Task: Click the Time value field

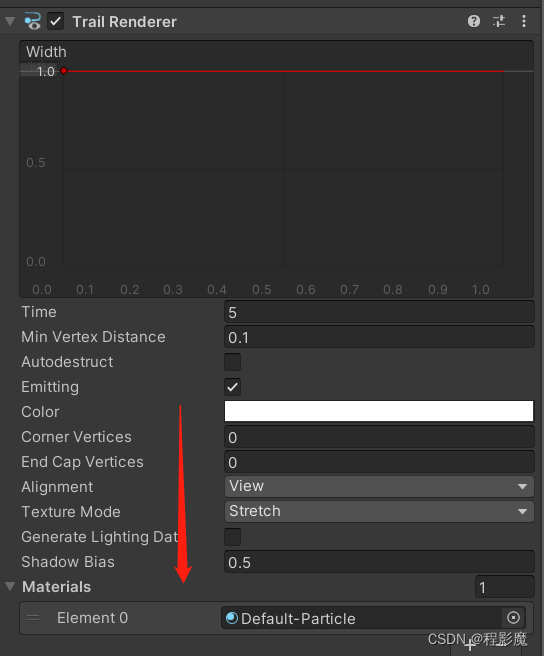Action: 379,312
